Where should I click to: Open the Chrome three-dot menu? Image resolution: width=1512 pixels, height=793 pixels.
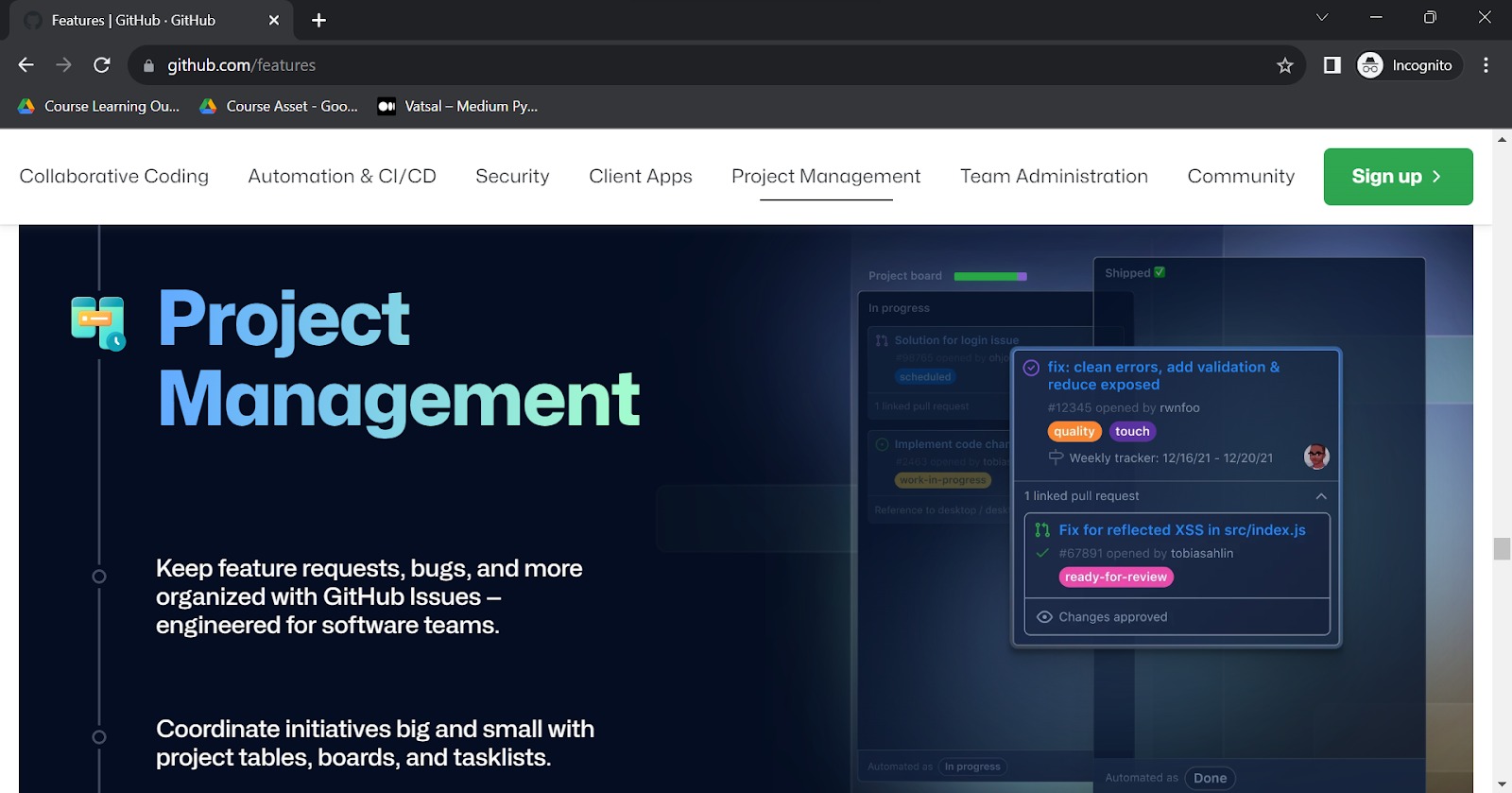coord(1486,65)
